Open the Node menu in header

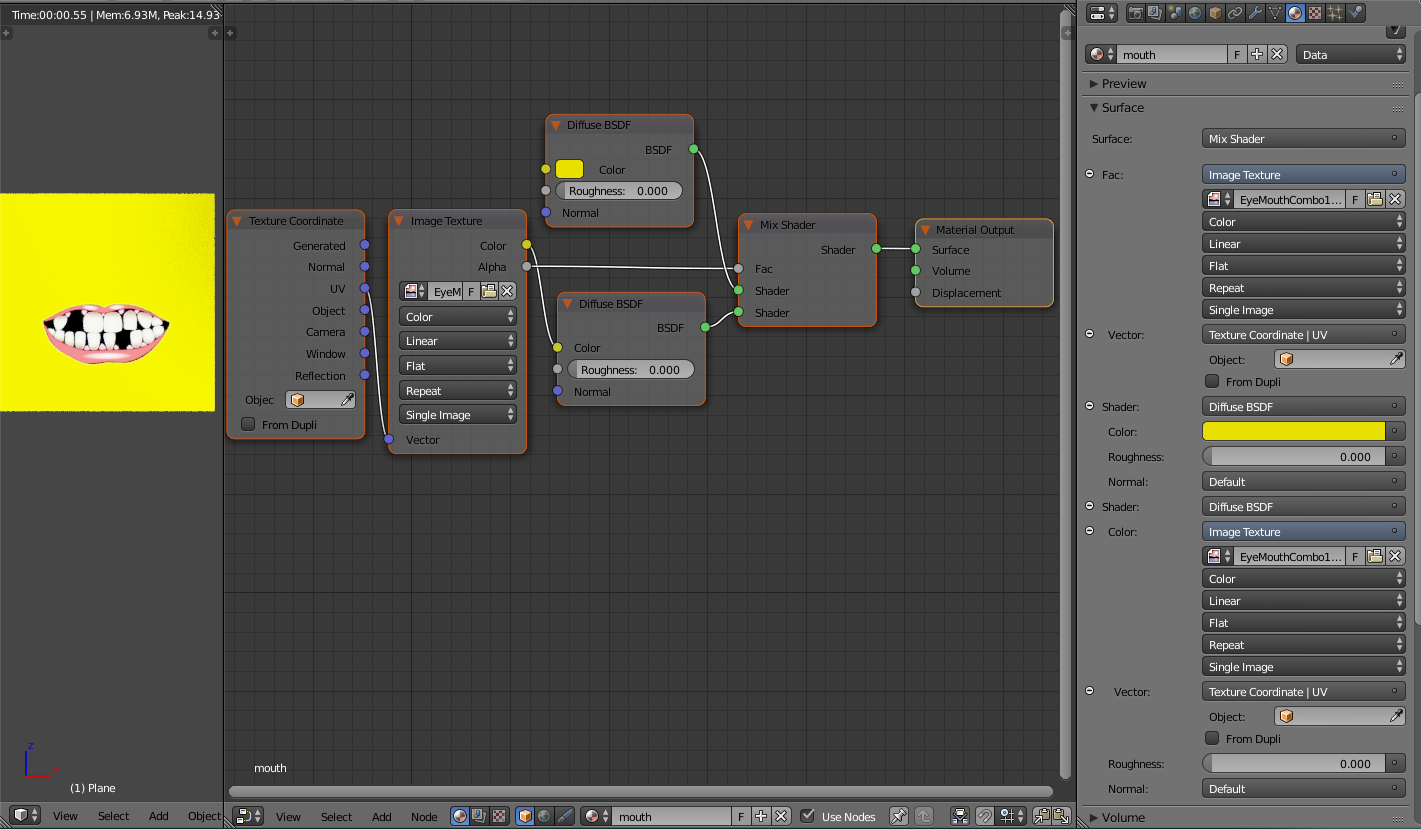[424, 816]
